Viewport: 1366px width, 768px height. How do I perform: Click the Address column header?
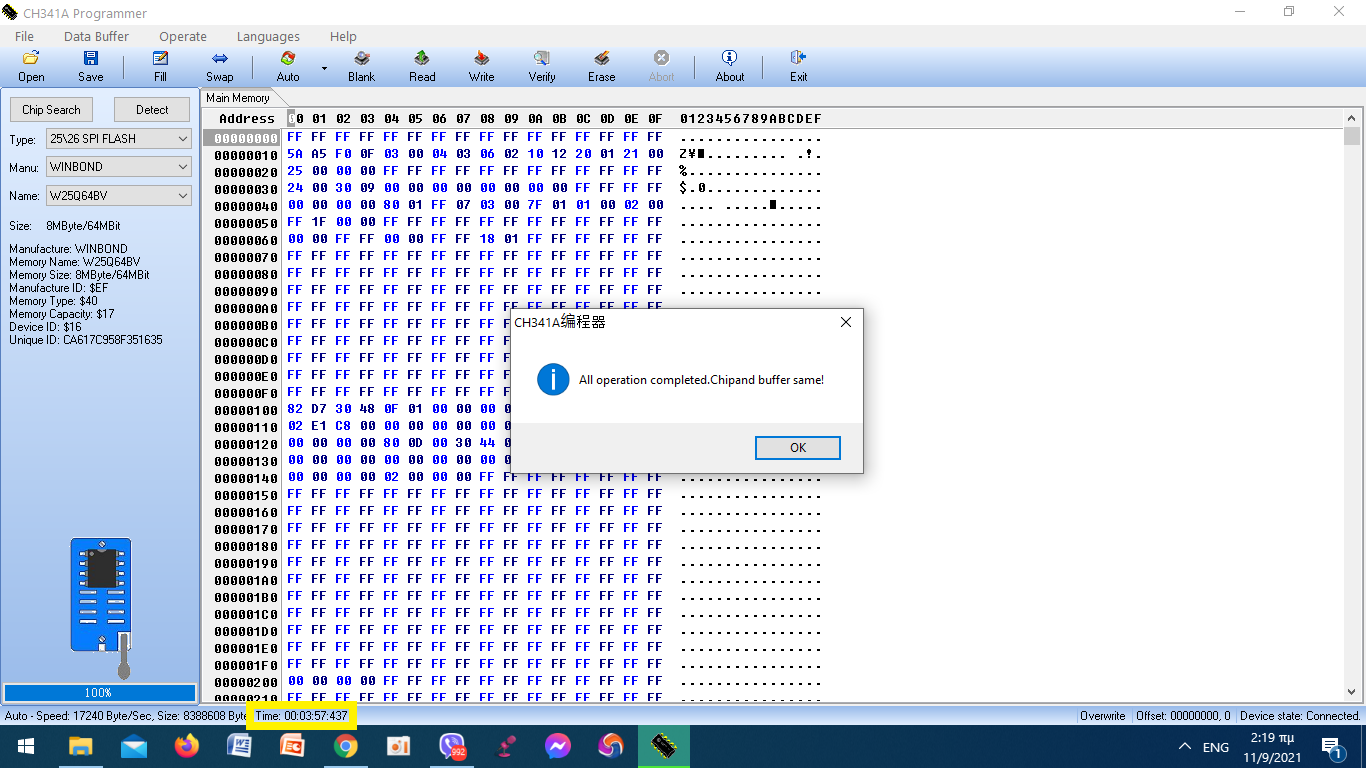246,119
